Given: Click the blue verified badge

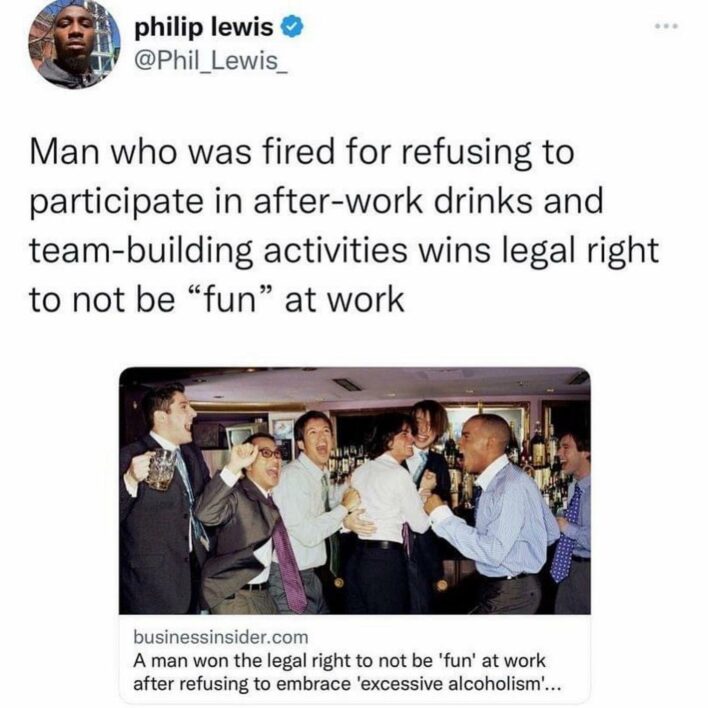Looking at the screenshot, I should [x=292, y=28].
